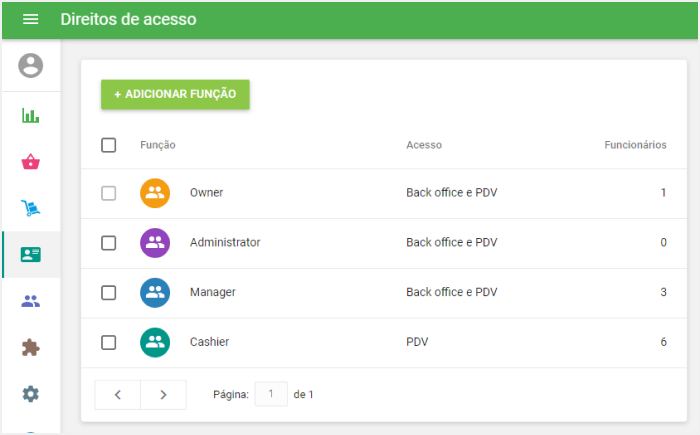Click the Adicionar Função button
This screenshot has height=435, width=700.
point(175,94)
